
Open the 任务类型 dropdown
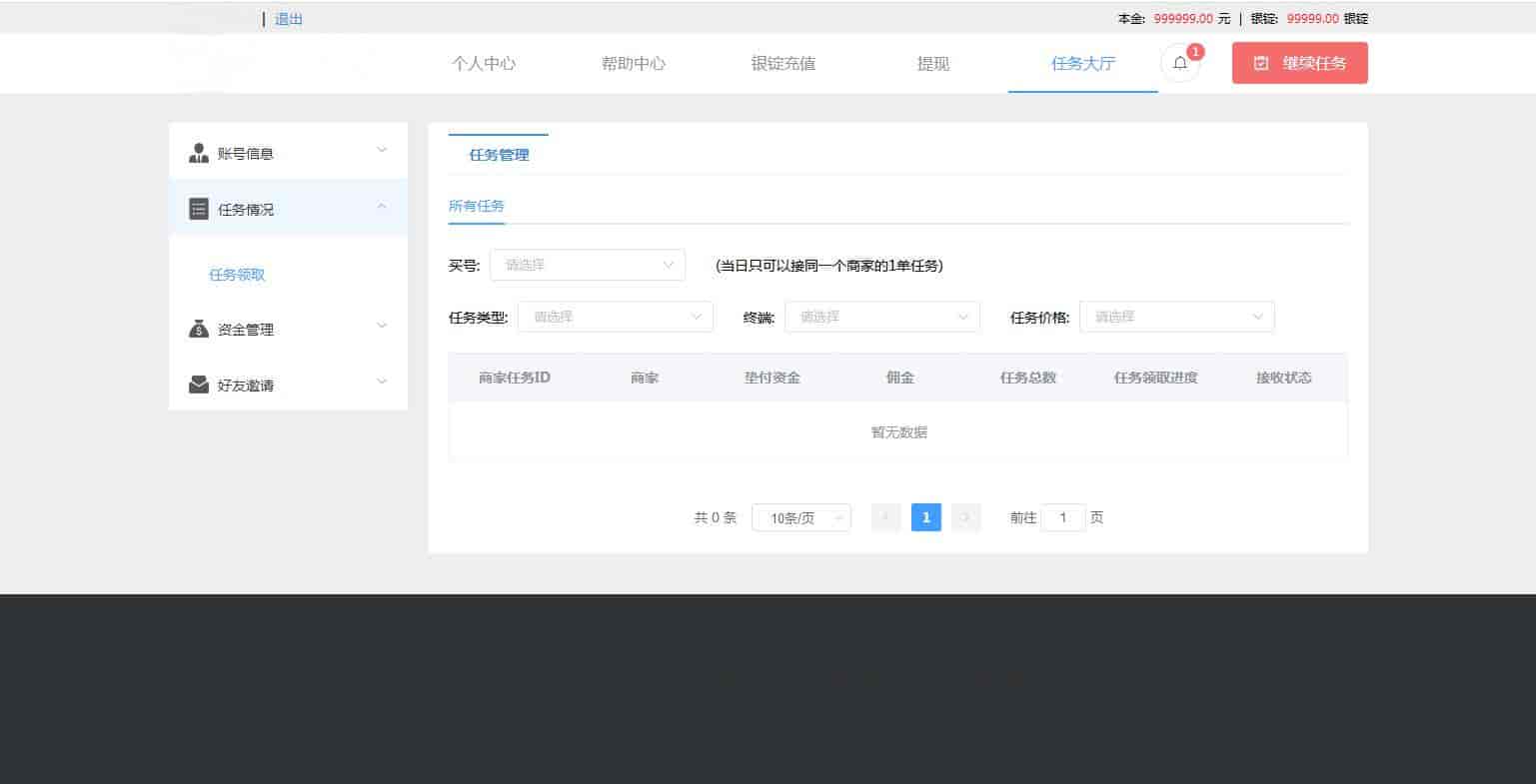pos(615,317)
